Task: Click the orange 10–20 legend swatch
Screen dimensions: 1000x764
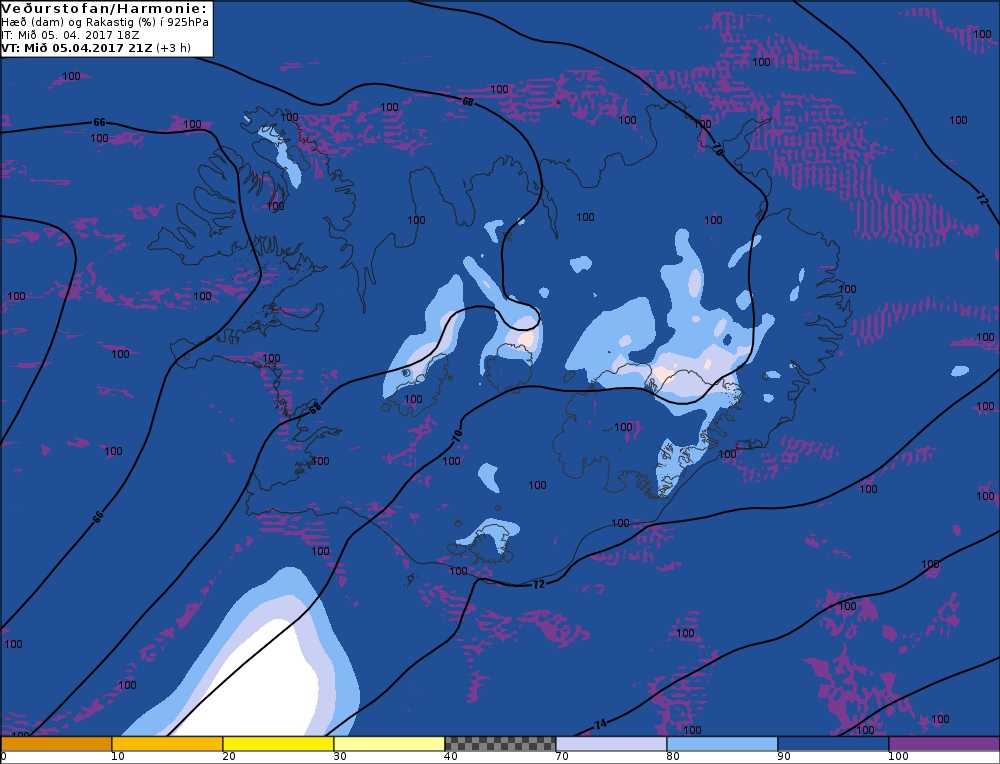Action: (167, 744)
